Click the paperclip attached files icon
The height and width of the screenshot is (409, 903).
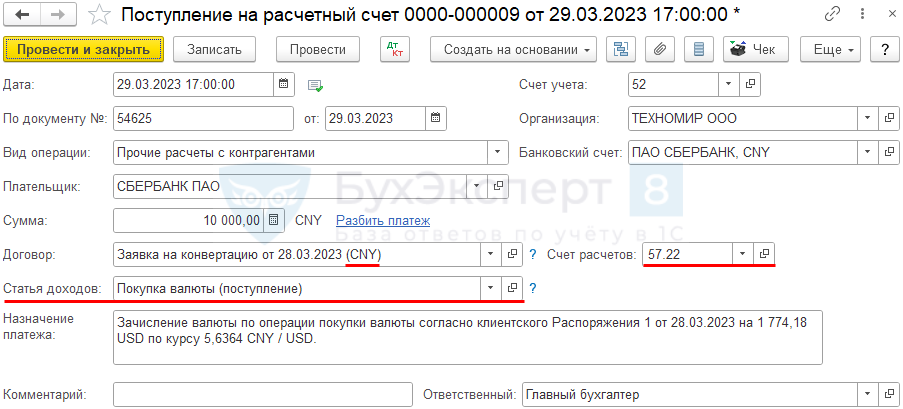pos(659,49)
